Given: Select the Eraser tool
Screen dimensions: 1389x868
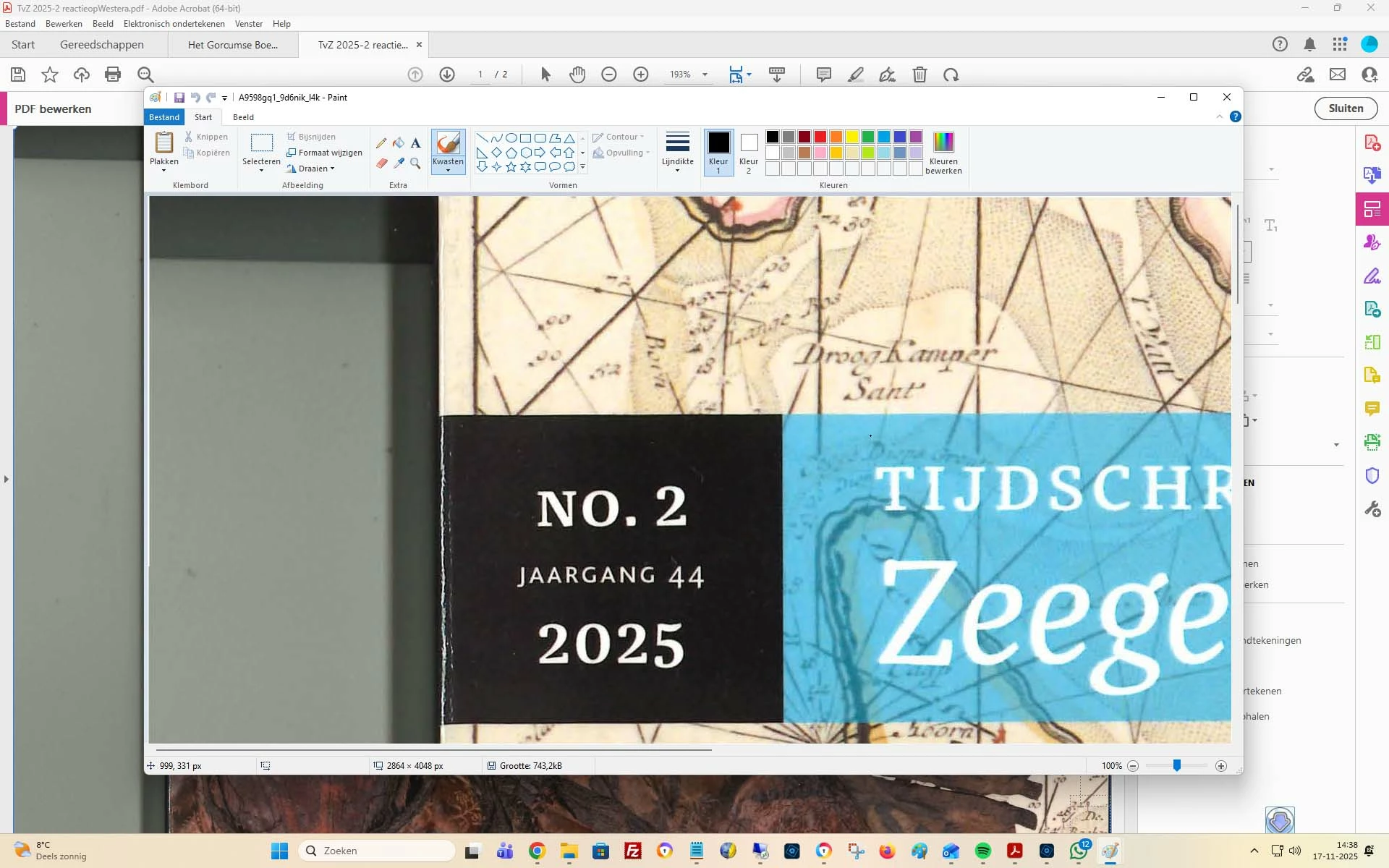Looking at the screenshot, I should [x=381, y=163].
